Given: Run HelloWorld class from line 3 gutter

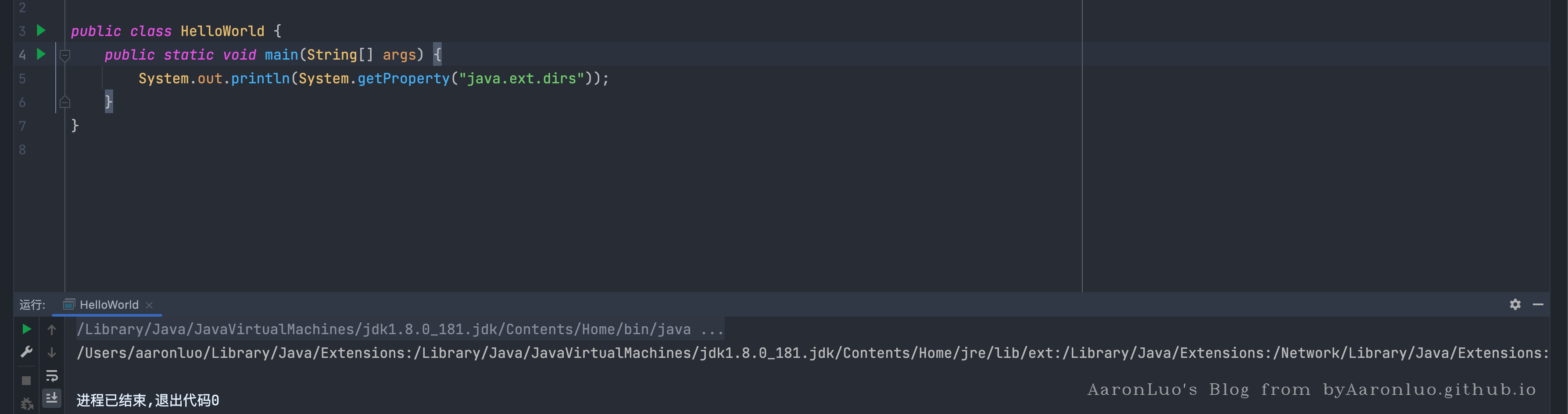Looking at the screenshot, I should 41,30.
